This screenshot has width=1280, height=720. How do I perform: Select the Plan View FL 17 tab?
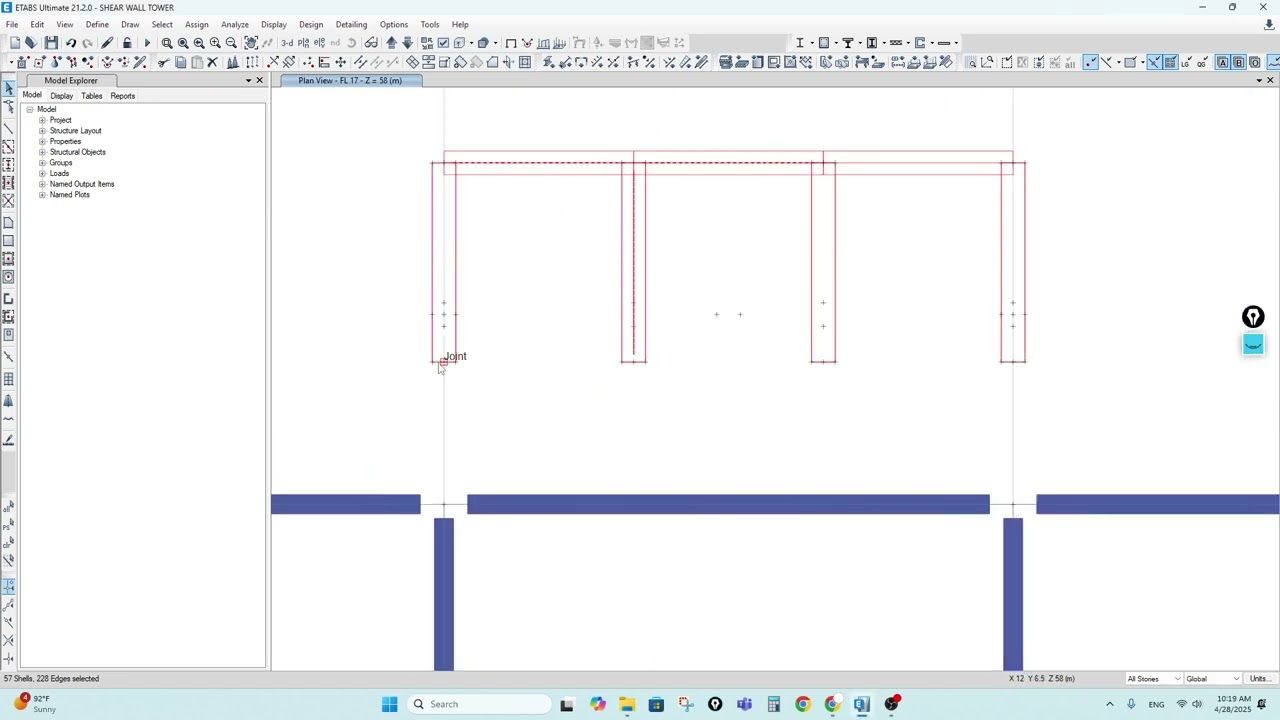[x=350, y=80]
